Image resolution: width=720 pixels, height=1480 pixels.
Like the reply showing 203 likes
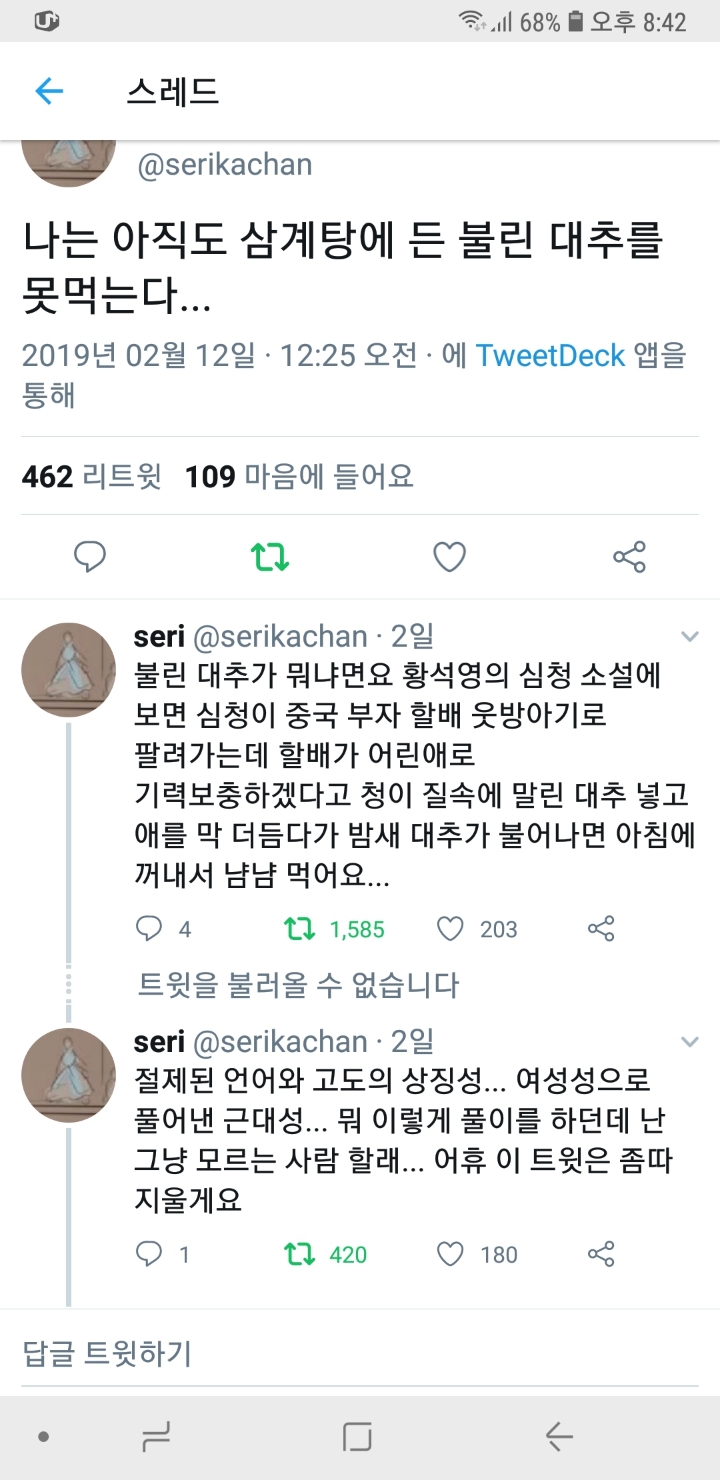click(451, 929)
